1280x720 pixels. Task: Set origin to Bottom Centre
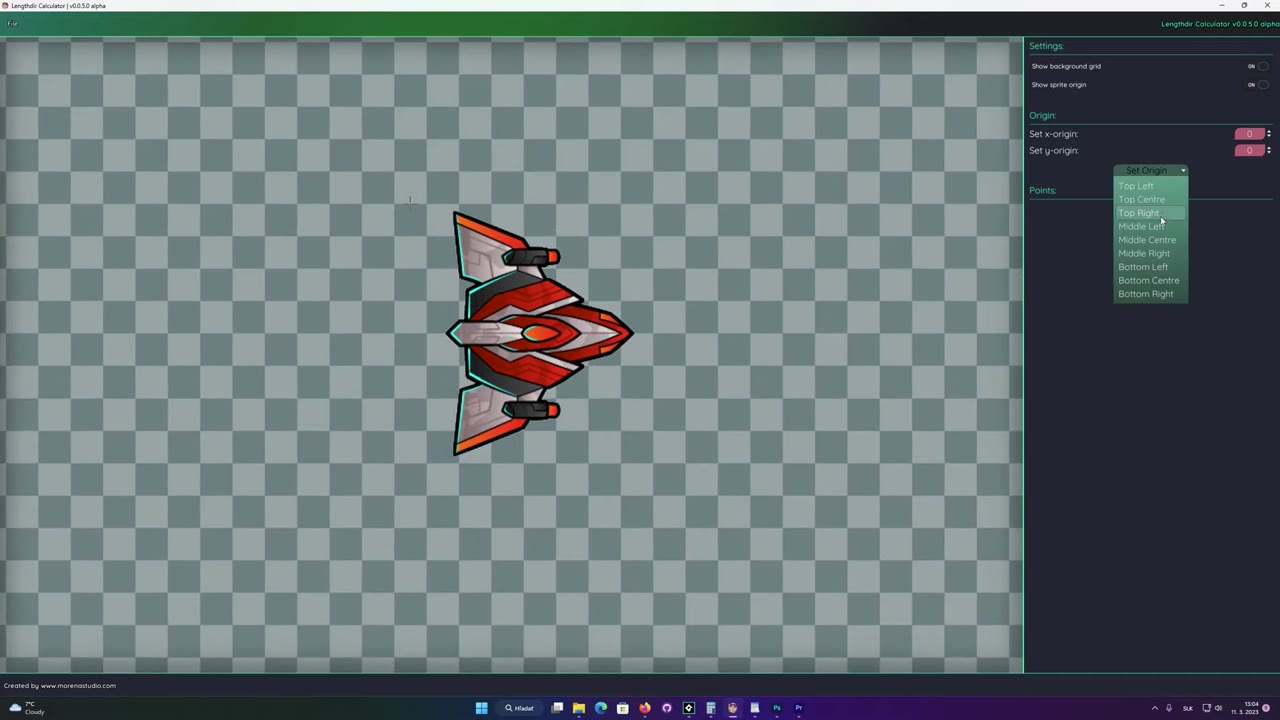click(1149, 280)
